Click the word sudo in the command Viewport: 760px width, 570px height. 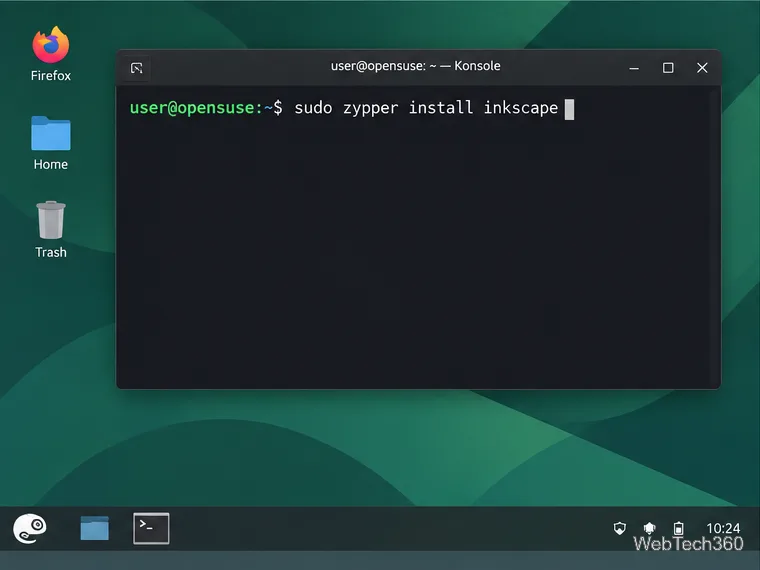click(x=313, y=108)
